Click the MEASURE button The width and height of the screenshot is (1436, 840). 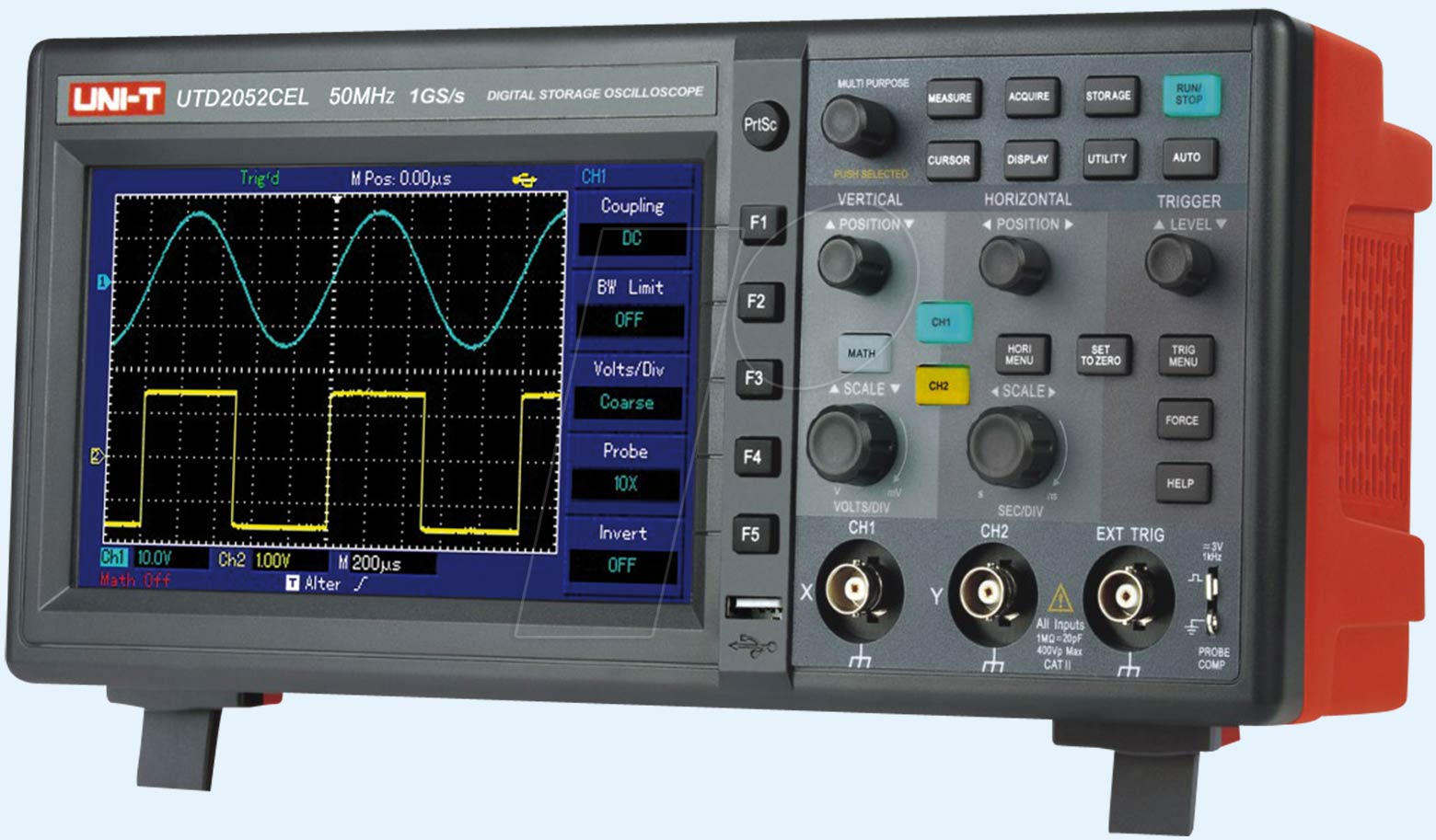click(952, 98)
